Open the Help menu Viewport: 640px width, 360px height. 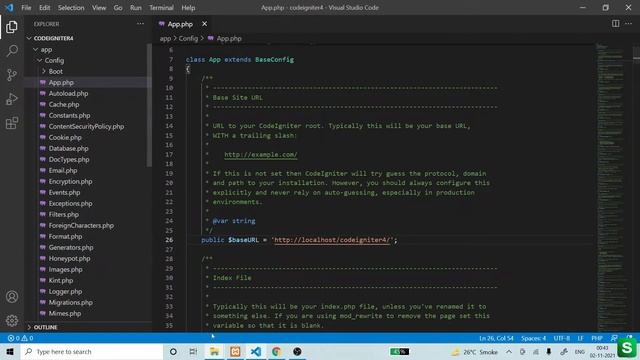coord(188,7)
